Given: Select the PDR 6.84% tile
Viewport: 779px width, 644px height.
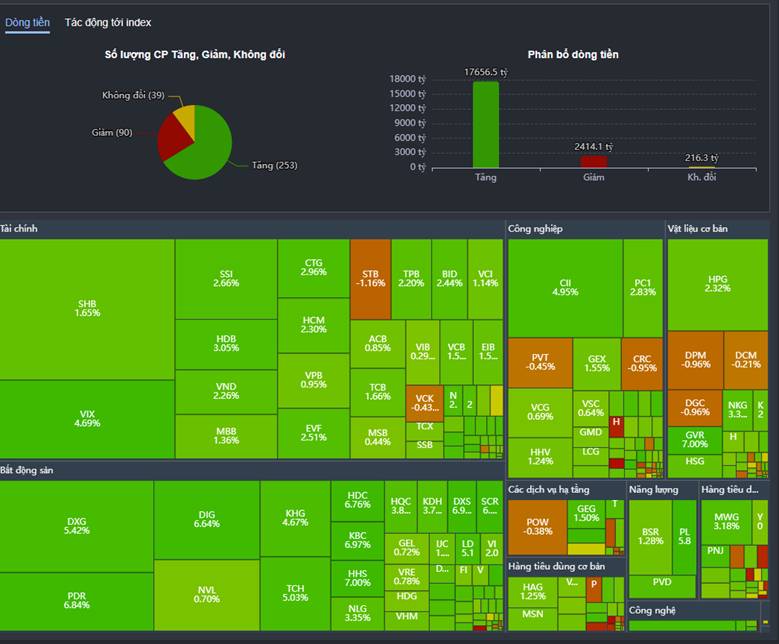Looking at the screenshot, I should (77, 601).
